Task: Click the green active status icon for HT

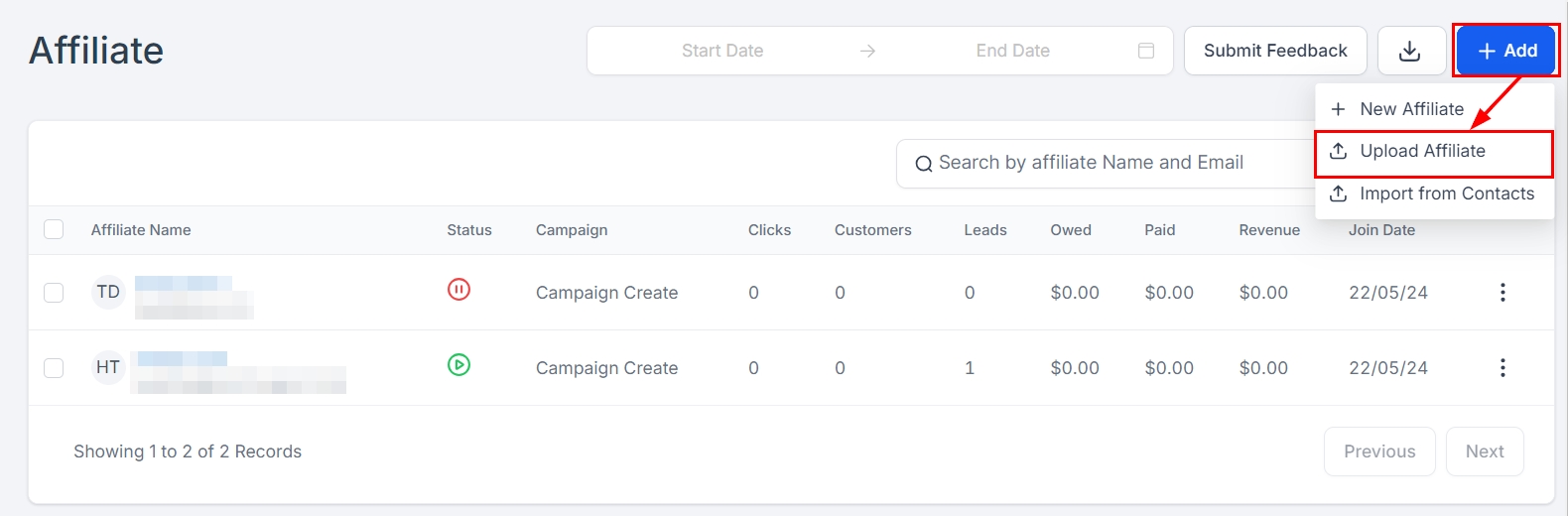Action: 458,365
